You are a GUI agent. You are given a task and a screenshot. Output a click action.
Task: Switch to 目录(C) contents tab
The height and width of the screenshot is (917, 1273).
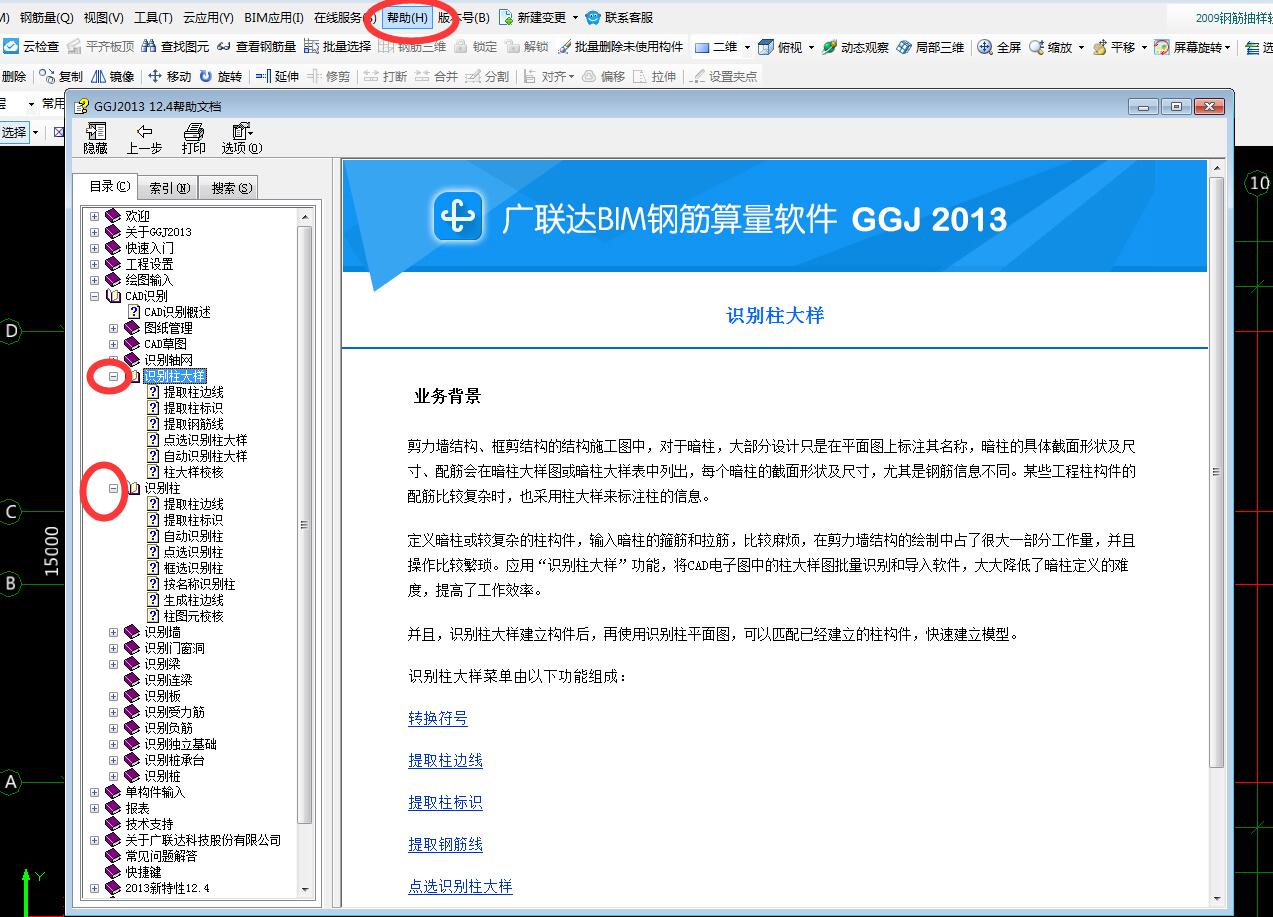pos(108,186)
